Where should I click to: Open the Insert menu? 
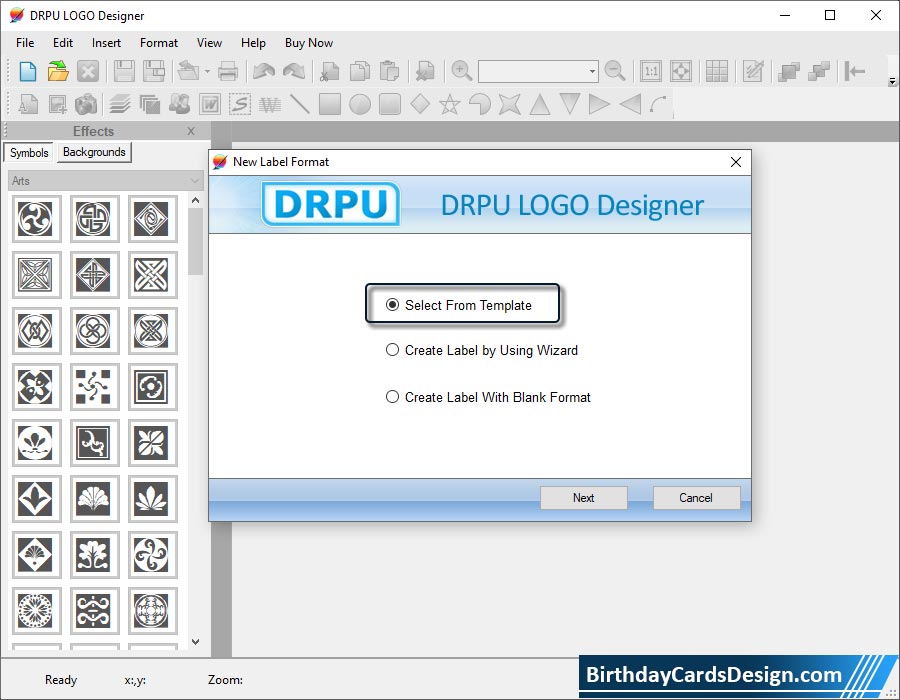[x=106, y=43]
